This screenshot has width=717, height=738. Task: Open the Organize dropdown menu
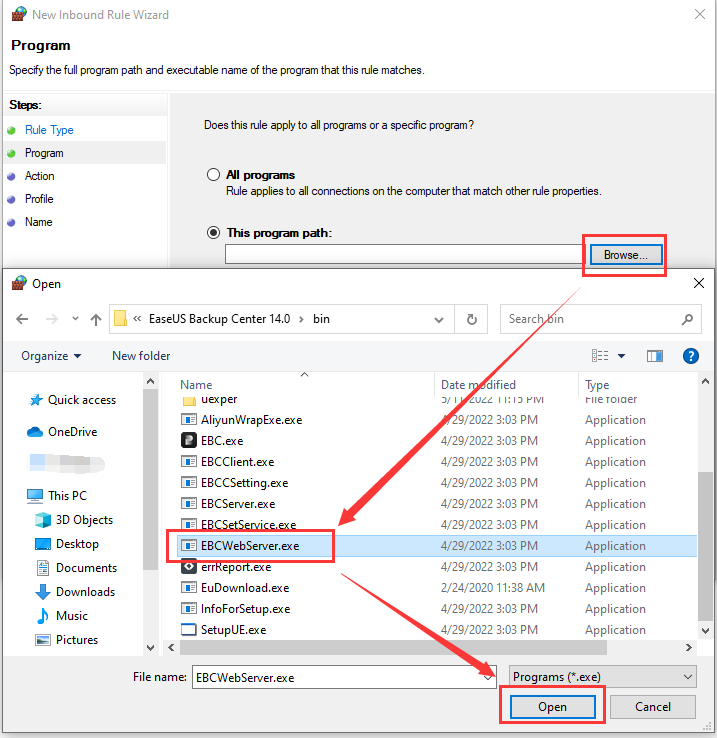51,356
